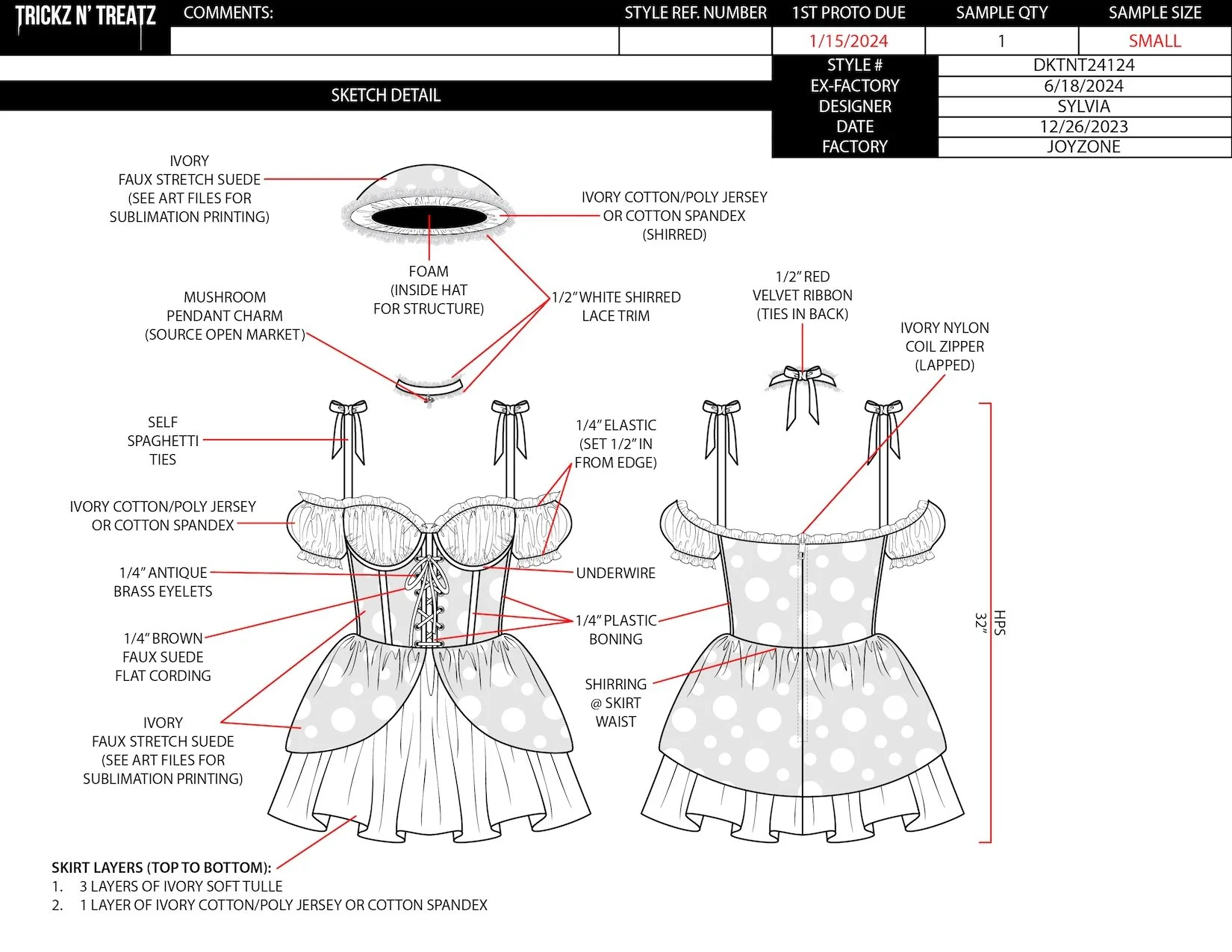This screenshot has width=1232, height=952.
Task: Open the FACTORY value JOYZONE
Action: click(x=1083, y=146)
